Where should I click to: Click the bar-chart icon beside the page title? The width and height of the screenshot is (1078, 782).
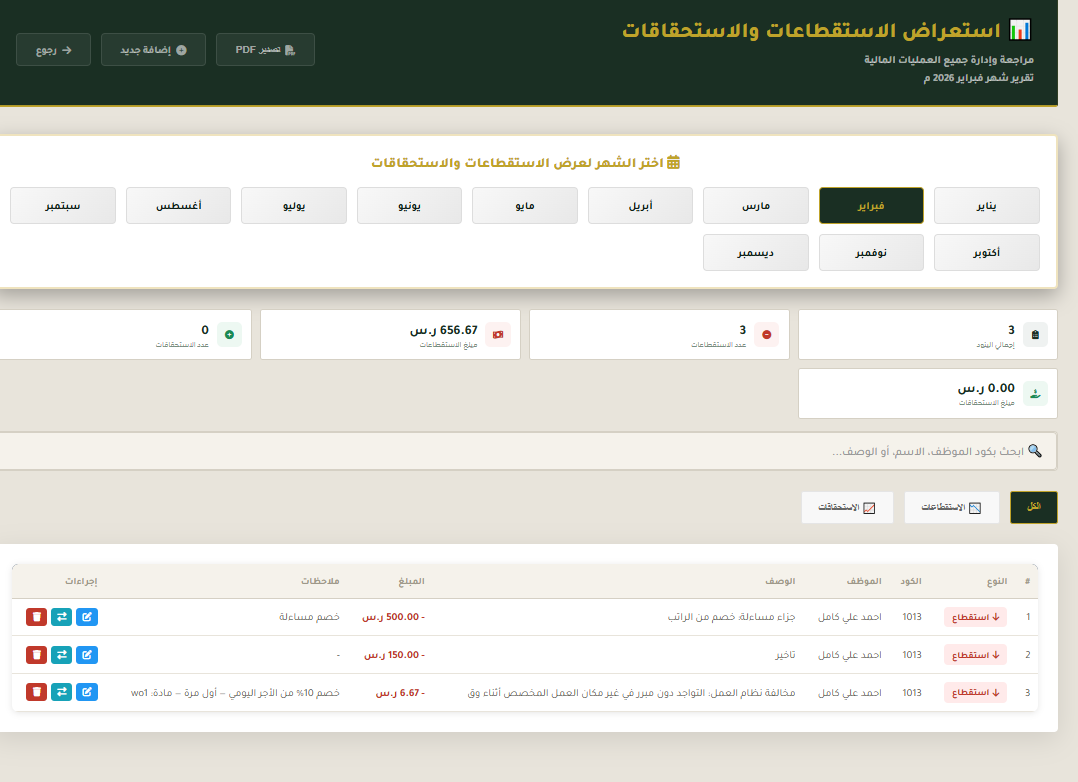(x=1021, y=28)
